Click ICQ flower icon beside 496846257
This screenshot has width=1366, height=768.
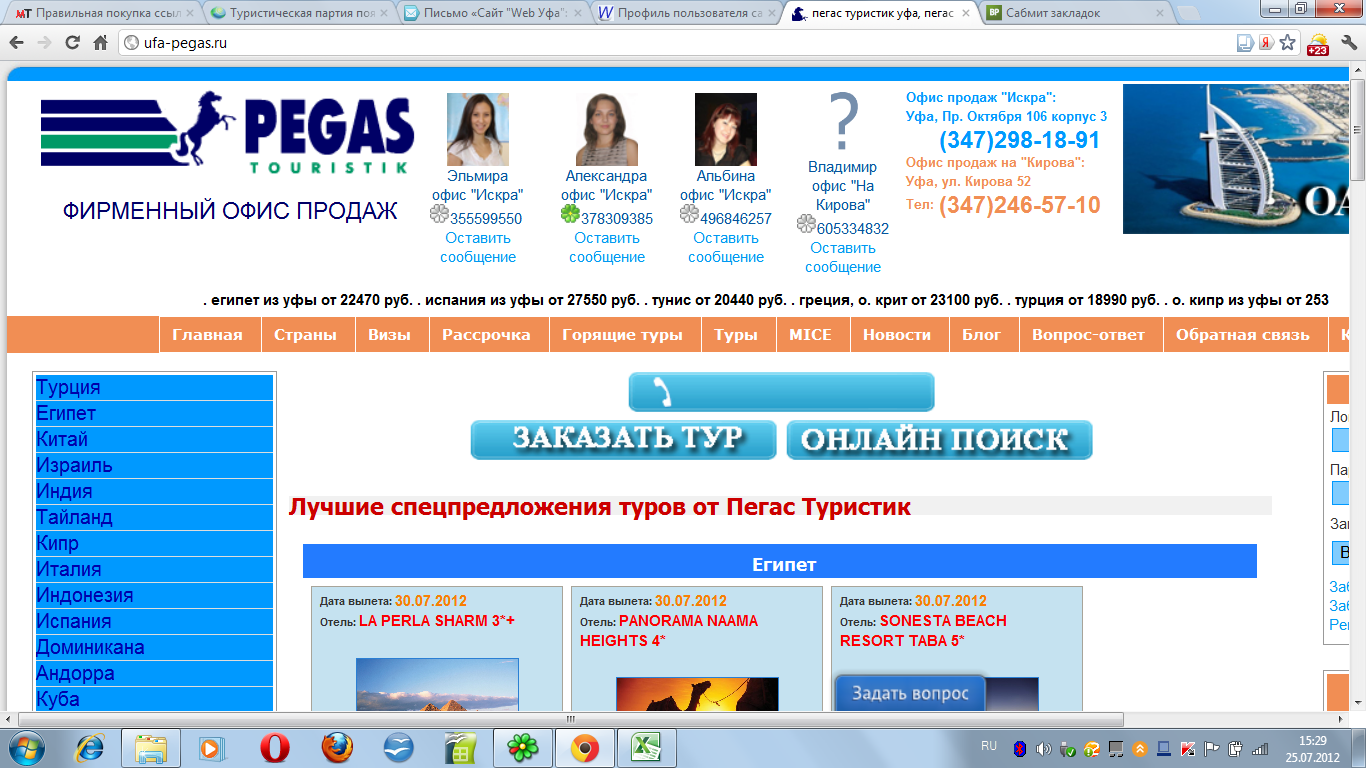pyautogui.click(x=689, y=213)
